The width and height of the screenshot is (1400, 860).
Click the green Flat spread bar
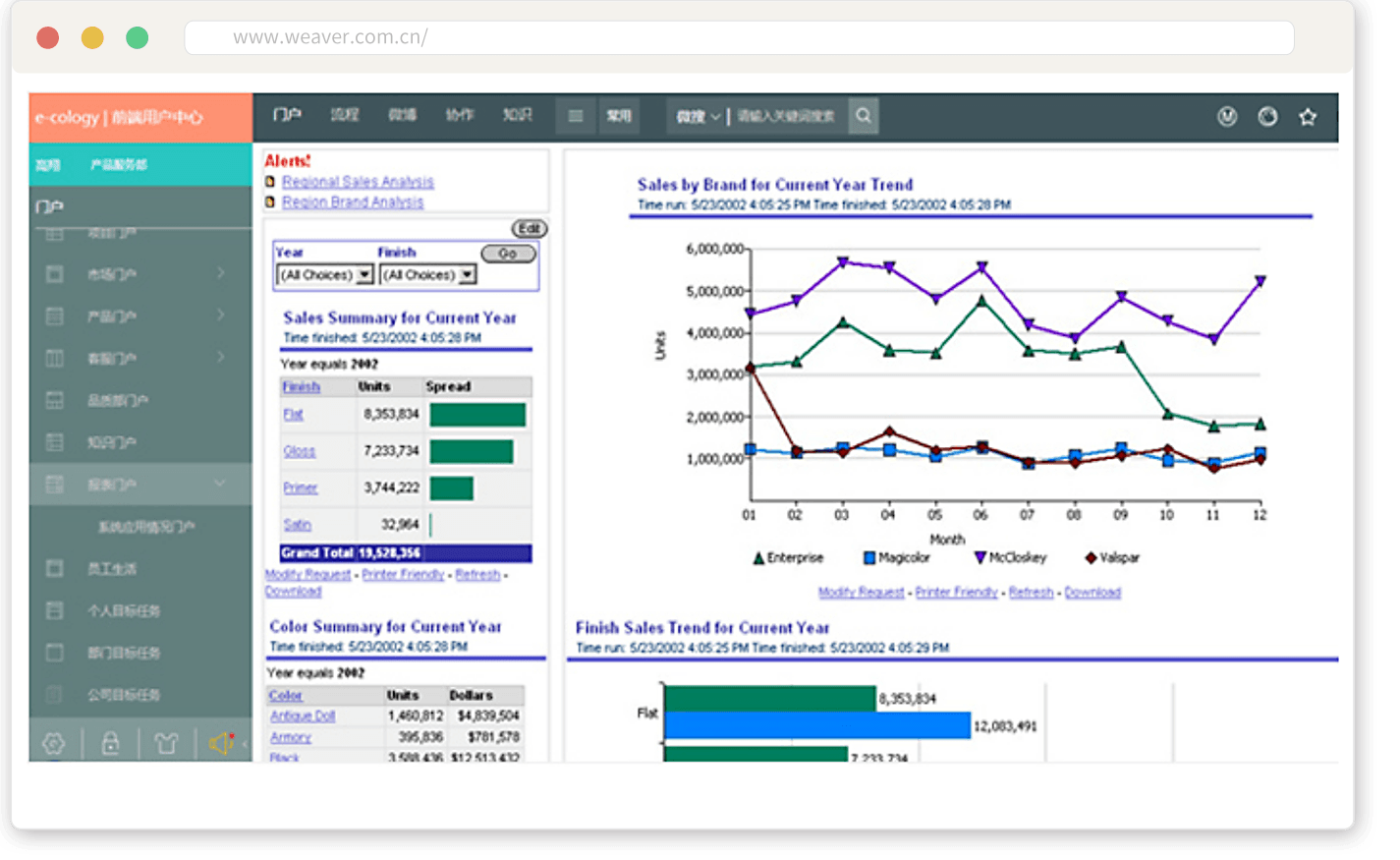click(x=477, y=415)
